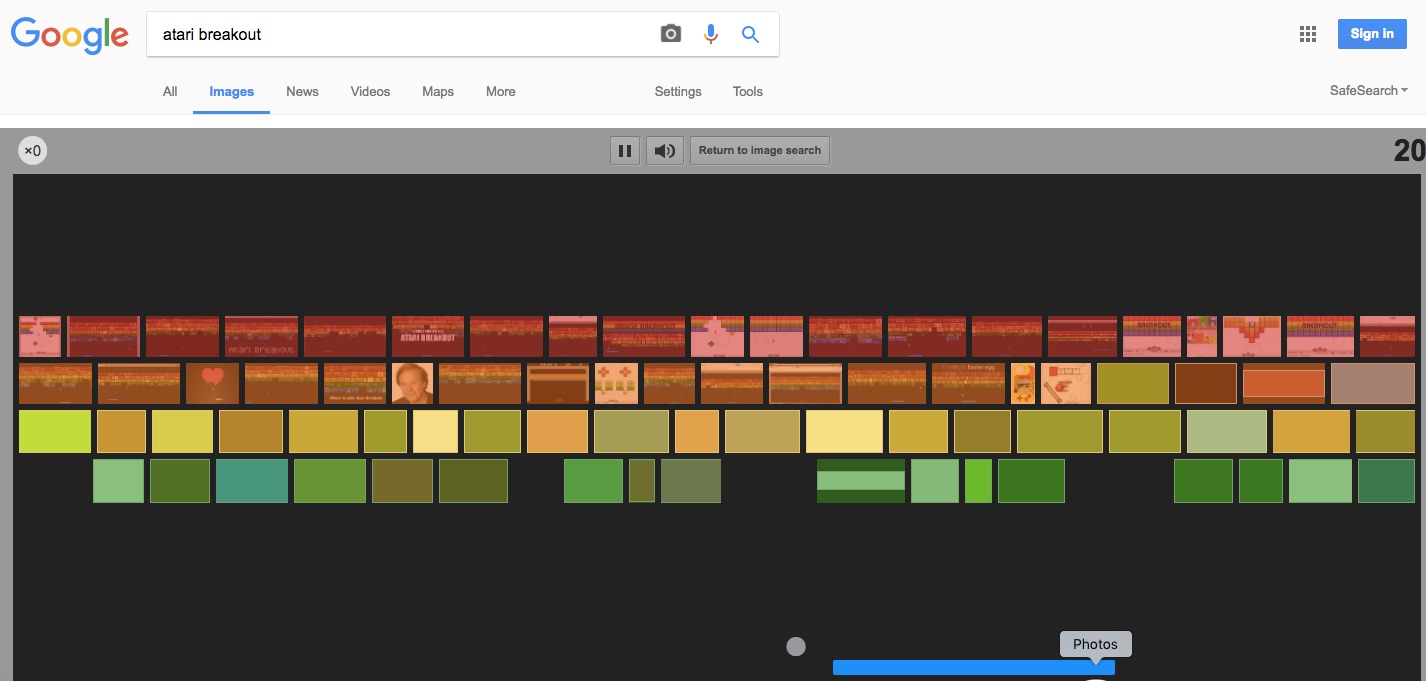Click the gray bouncing ball
Viewport: 1426px width, 681px height.
pos(796,647)
